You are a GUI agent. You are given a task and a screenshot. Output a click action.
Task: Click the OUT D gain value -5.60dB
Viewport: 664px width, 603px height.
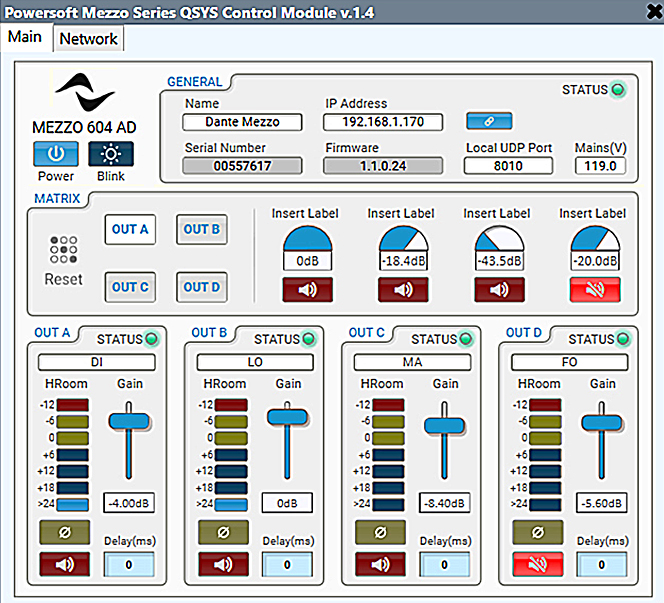(601, 503)
